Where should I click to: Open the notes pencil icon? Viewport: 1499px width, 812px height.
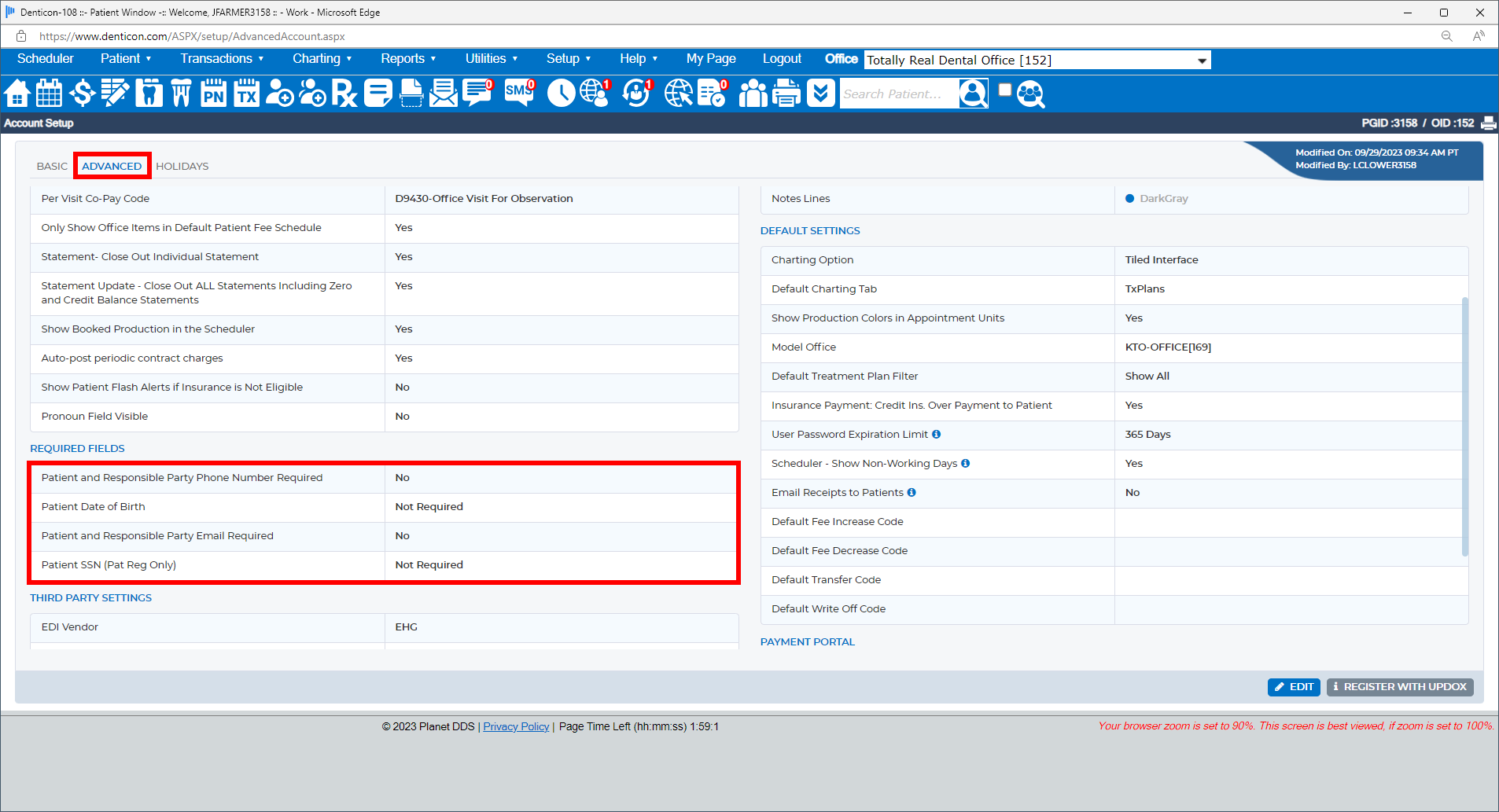click(x=115, y=94)
